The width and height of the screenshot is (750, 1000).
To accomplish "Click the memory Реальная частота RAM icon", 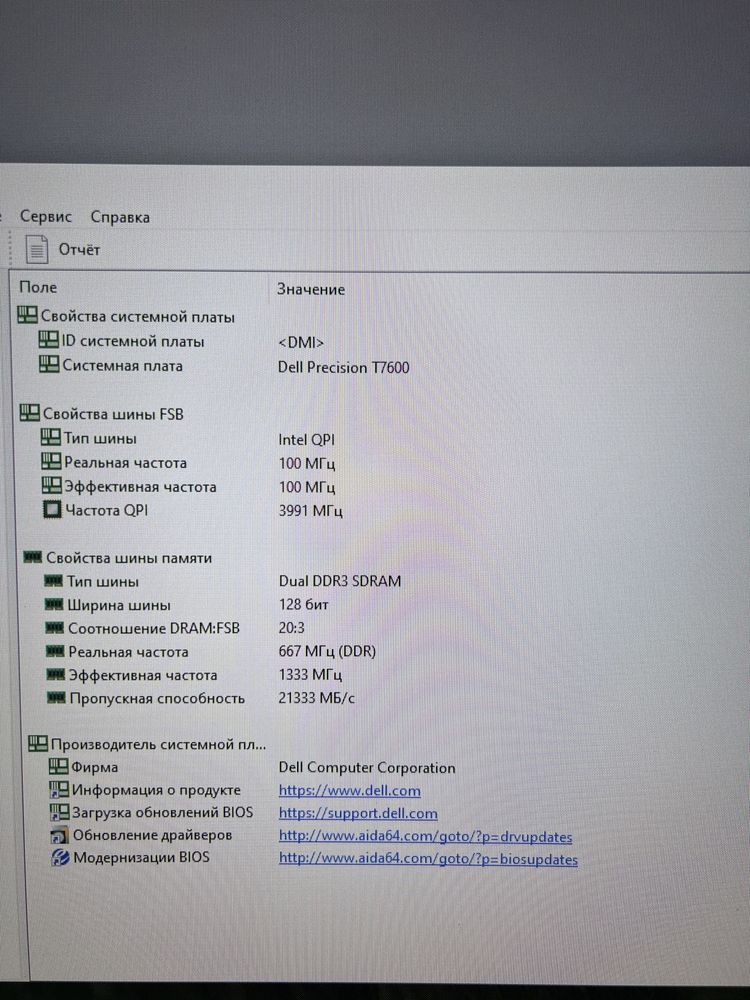I will pos(55,651).
